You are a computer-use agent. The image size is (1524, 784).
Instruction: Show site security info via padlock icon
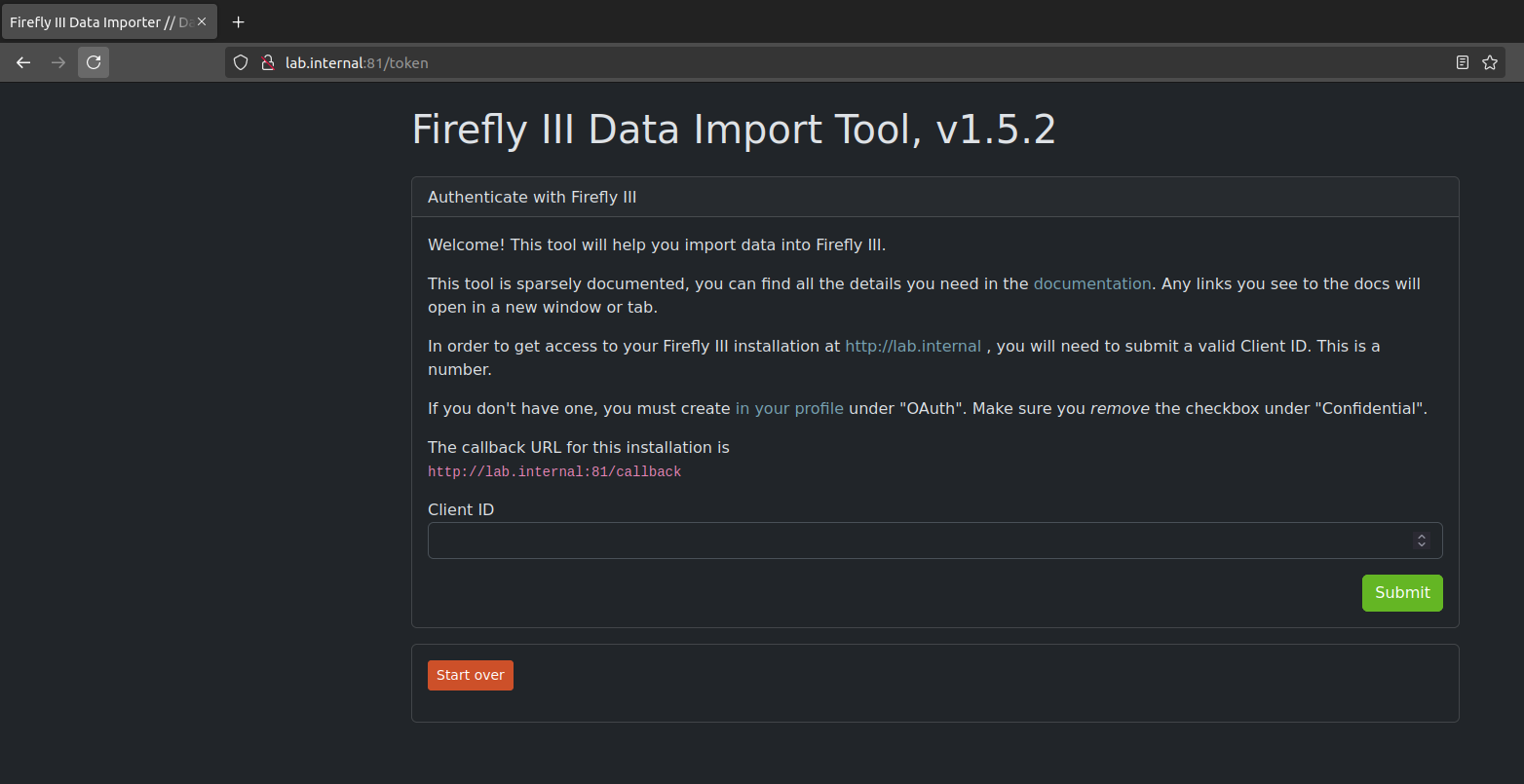coord(267,63)
